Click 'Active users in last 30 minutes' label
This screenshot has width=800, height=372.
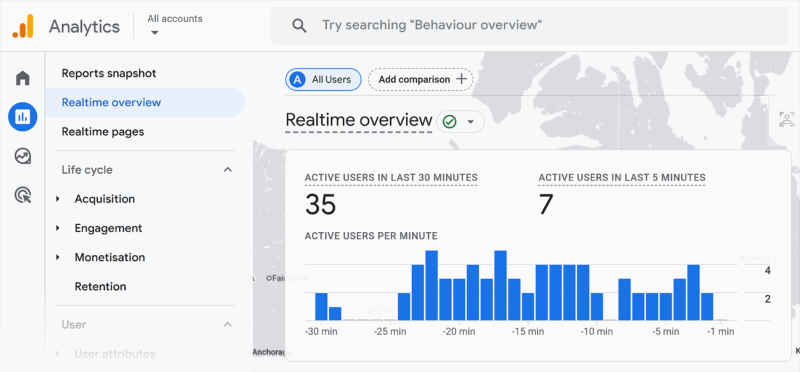(x=391, y=178)
